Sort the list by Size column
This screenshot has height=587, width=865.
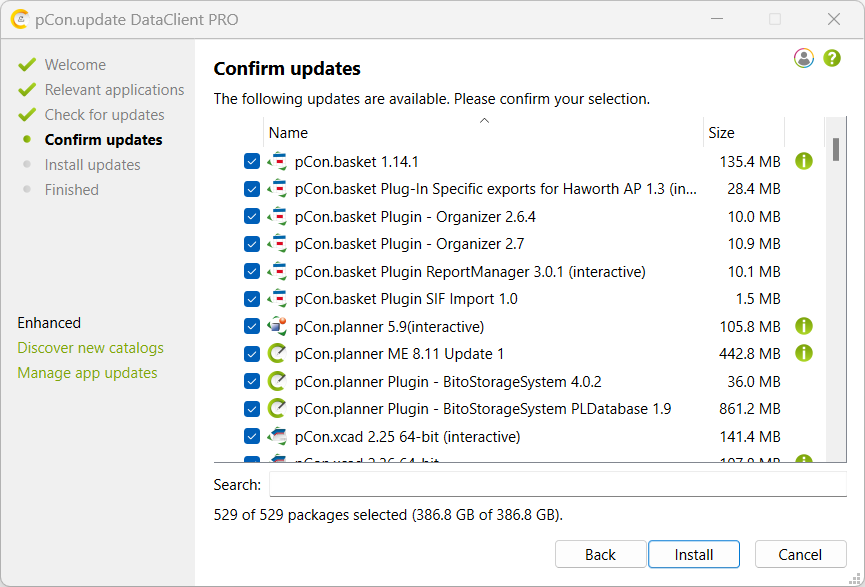coord(744,132)
